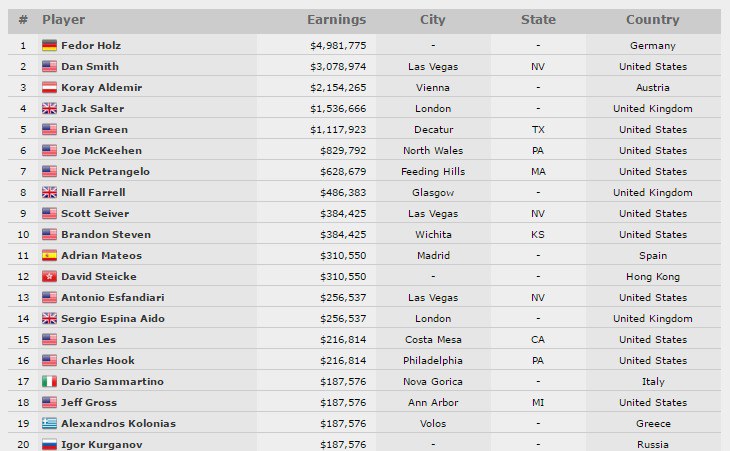Select the Nick Petrangelo player name

pos(105,171)
